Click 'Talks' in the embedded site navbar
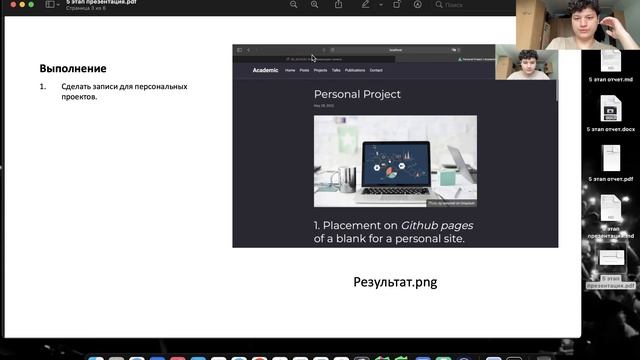Image resolution: width=640 pixels, height=360 pixels. [x=336, y=70]
